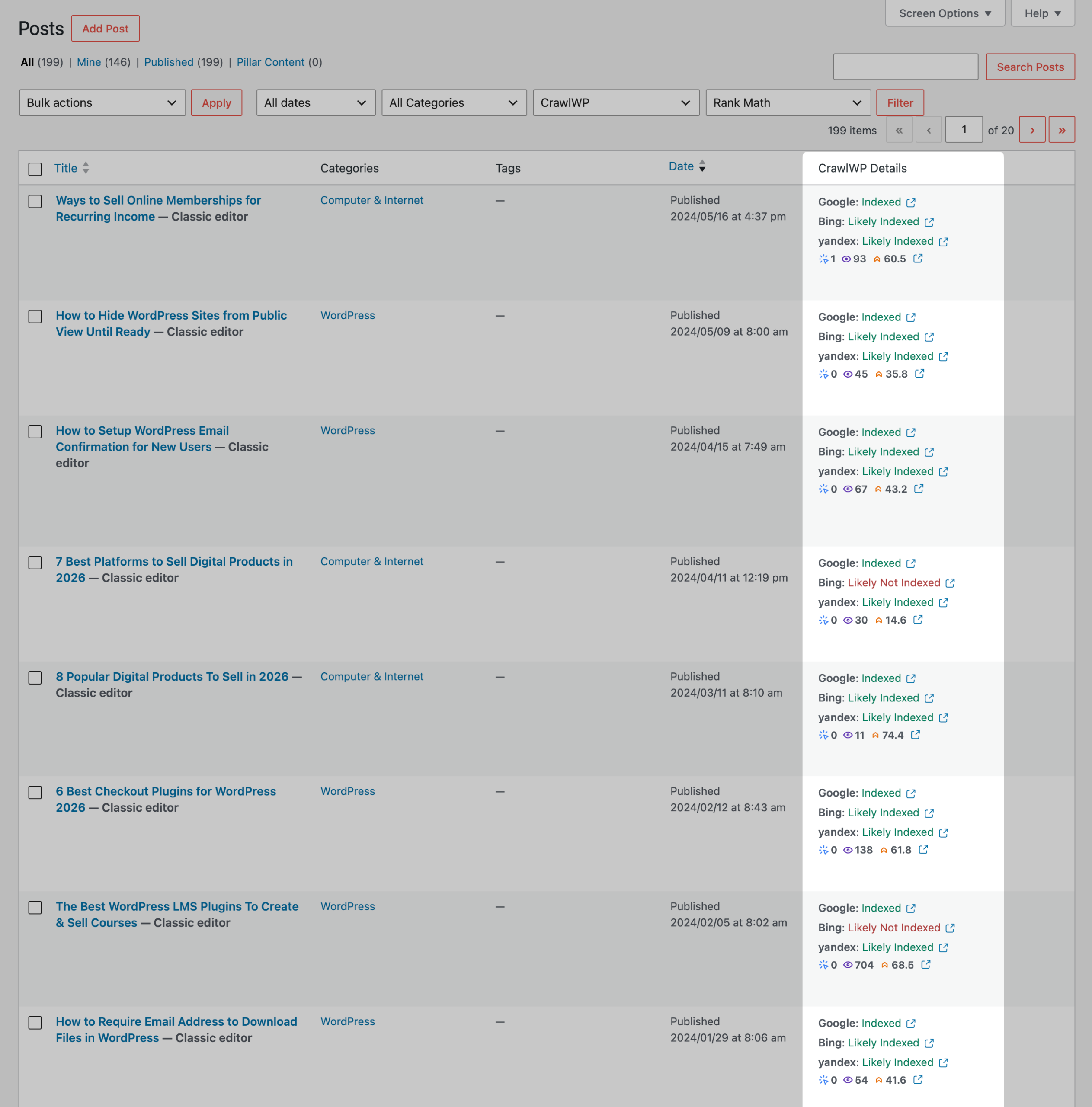Screen dimensions: 1092x1107
Task: Click the position icon beside 43.2
Action: pos(878,490)
